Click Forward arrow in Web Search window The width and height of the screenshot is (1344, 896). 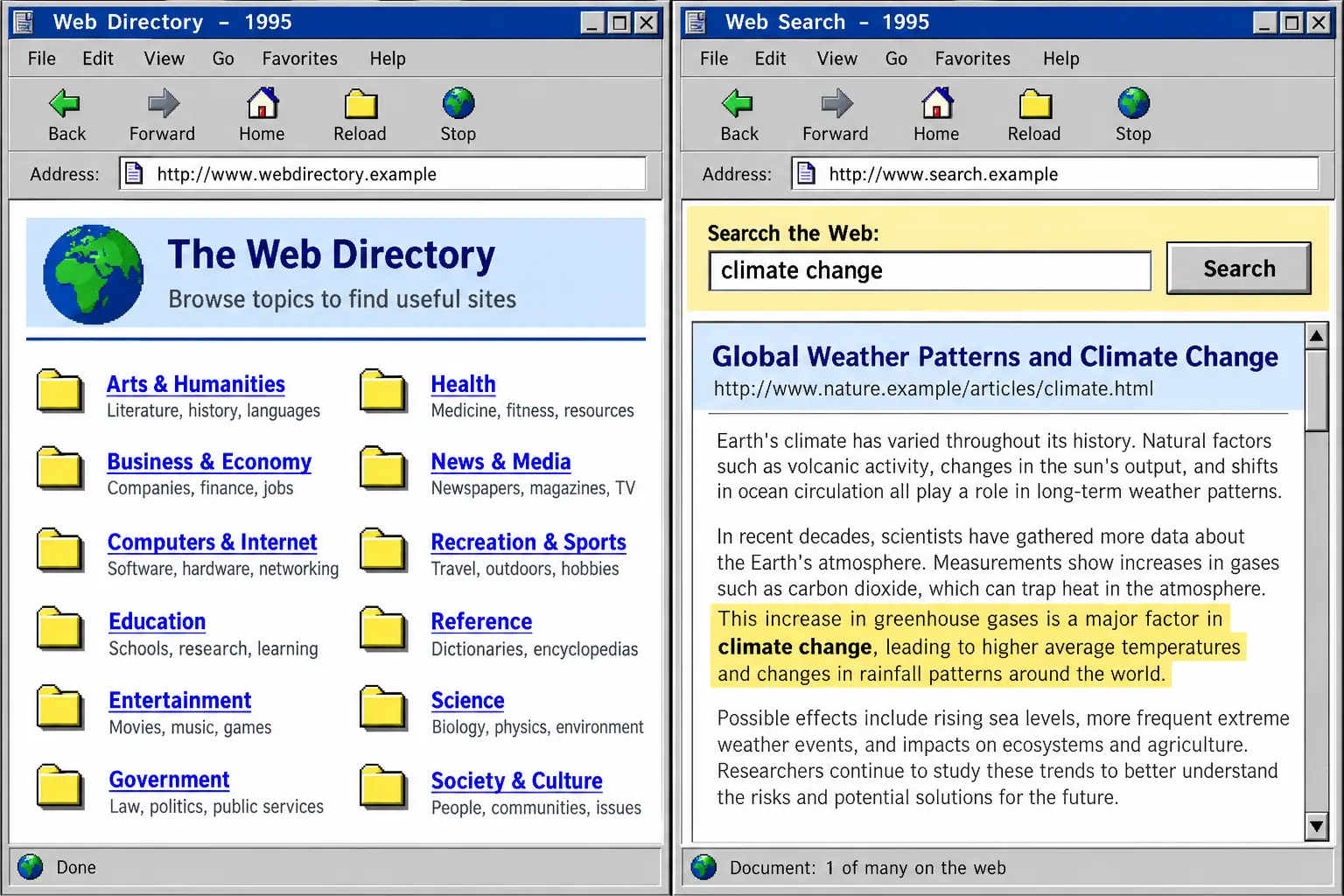coord(836,104)
